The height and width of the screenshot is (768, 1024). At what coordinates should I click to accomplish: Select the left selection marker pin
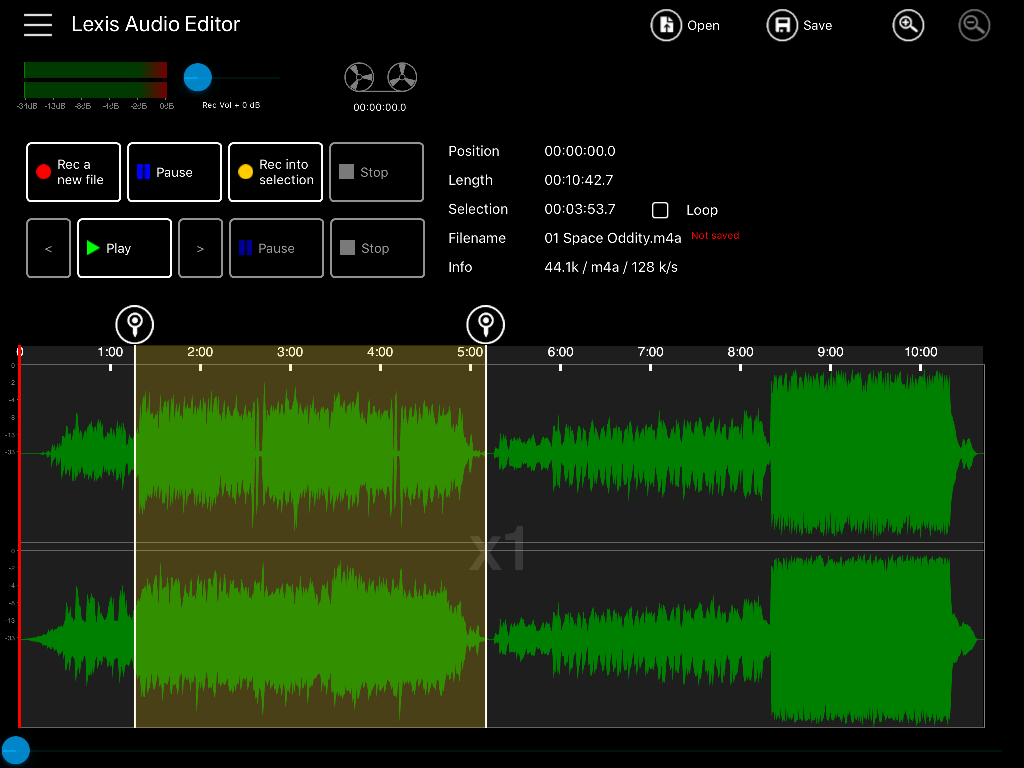(135, 324)
